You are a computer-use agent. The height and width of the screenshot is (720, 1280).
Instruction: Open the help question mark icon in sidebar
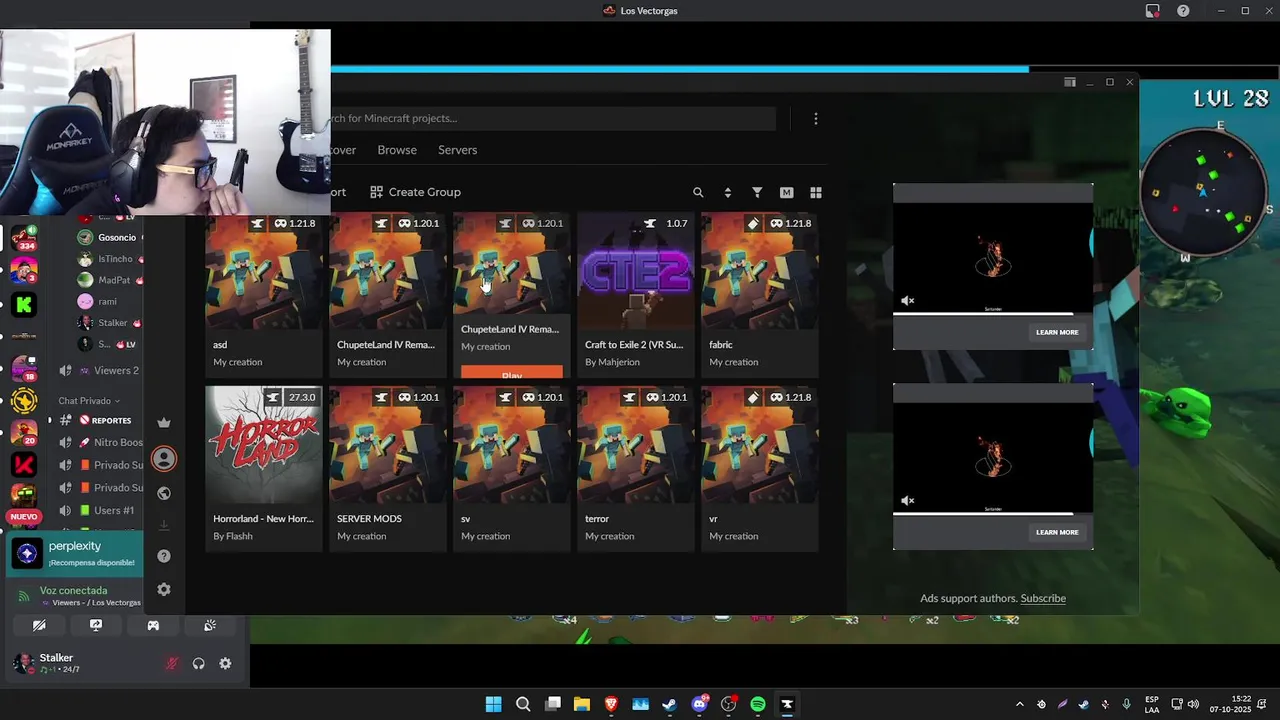coord(164,556)
